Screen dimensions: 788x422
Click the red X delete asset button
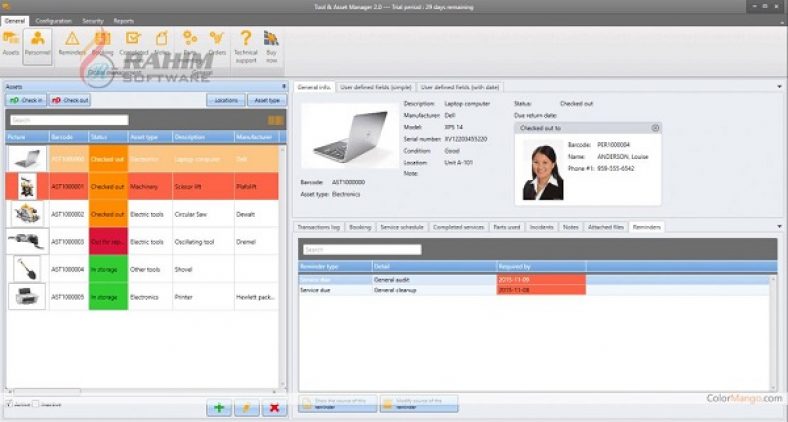click(x=274, y=408)
